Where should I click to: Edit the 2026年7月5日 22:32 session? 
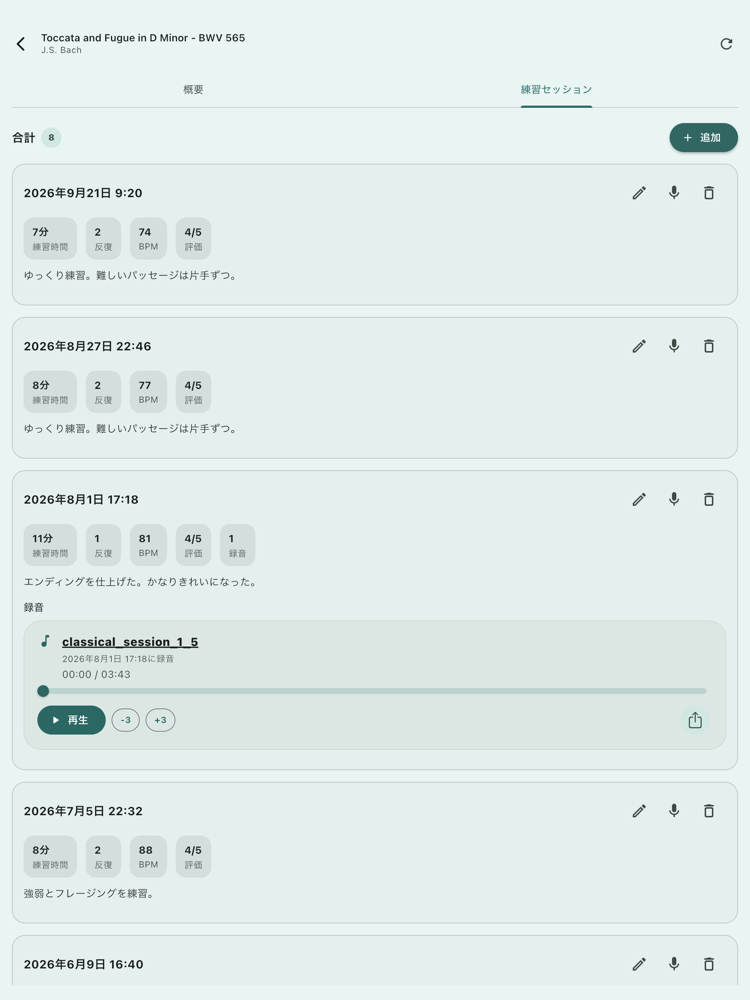click(639, 811)
